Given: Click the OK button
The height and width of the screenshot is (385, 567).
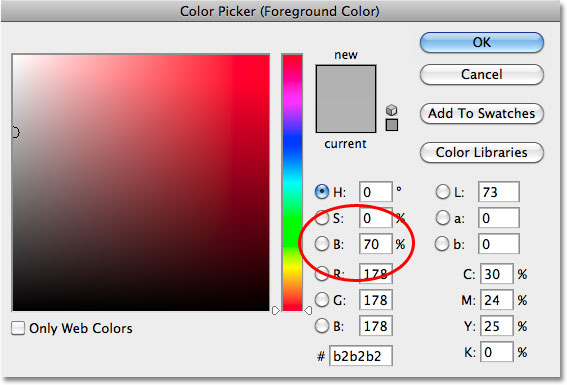Looking at the screenshot, I should click(x=482, y=43).
